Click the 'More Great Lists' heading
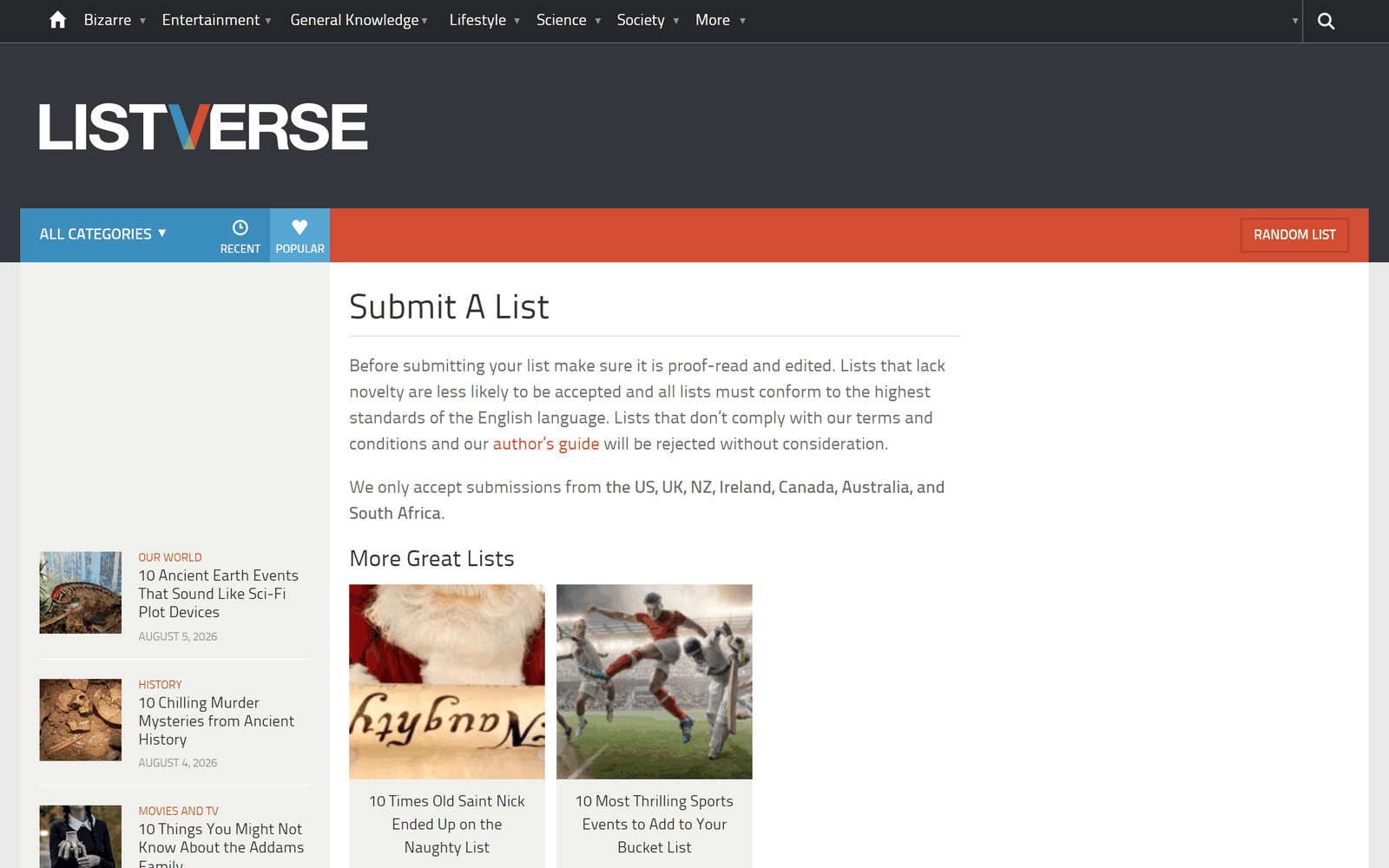The image size is (1389, 868). tap(432, 559)
